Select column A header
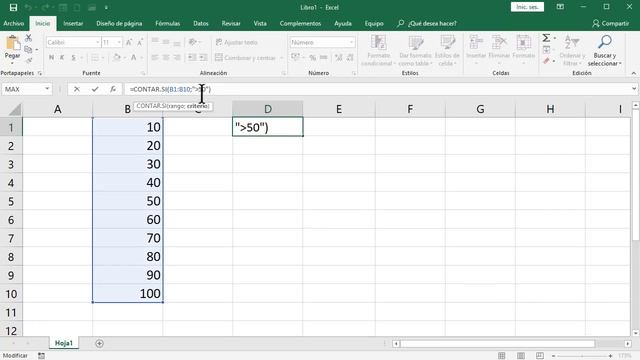Screen dimensions: 640x360 (58, 109)
